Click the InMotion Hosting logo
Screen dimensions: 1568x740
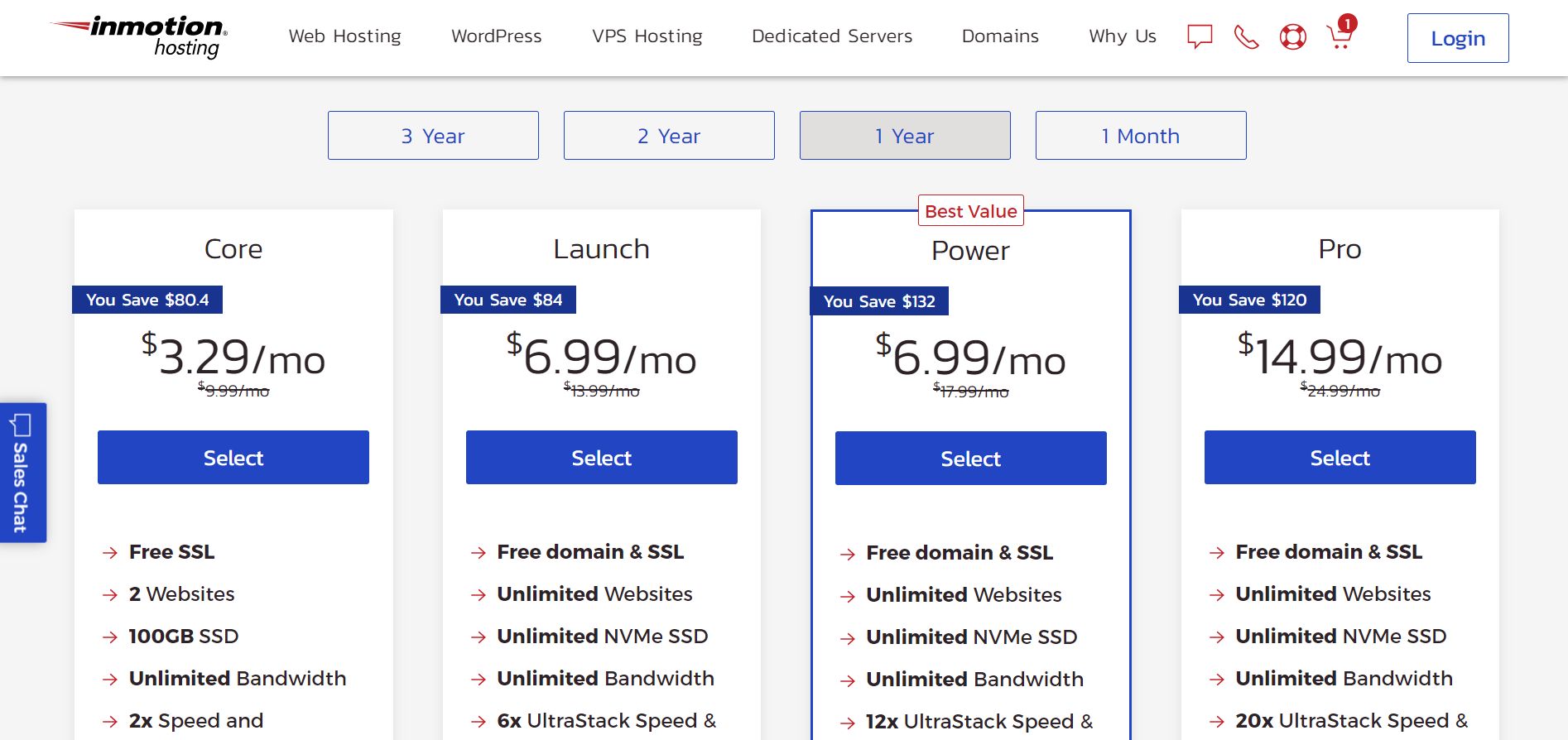click(x=139, y=36)
